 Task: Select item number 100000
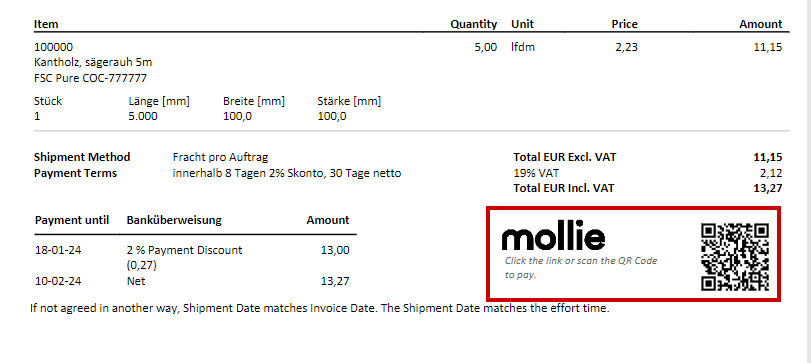point(53,47)
